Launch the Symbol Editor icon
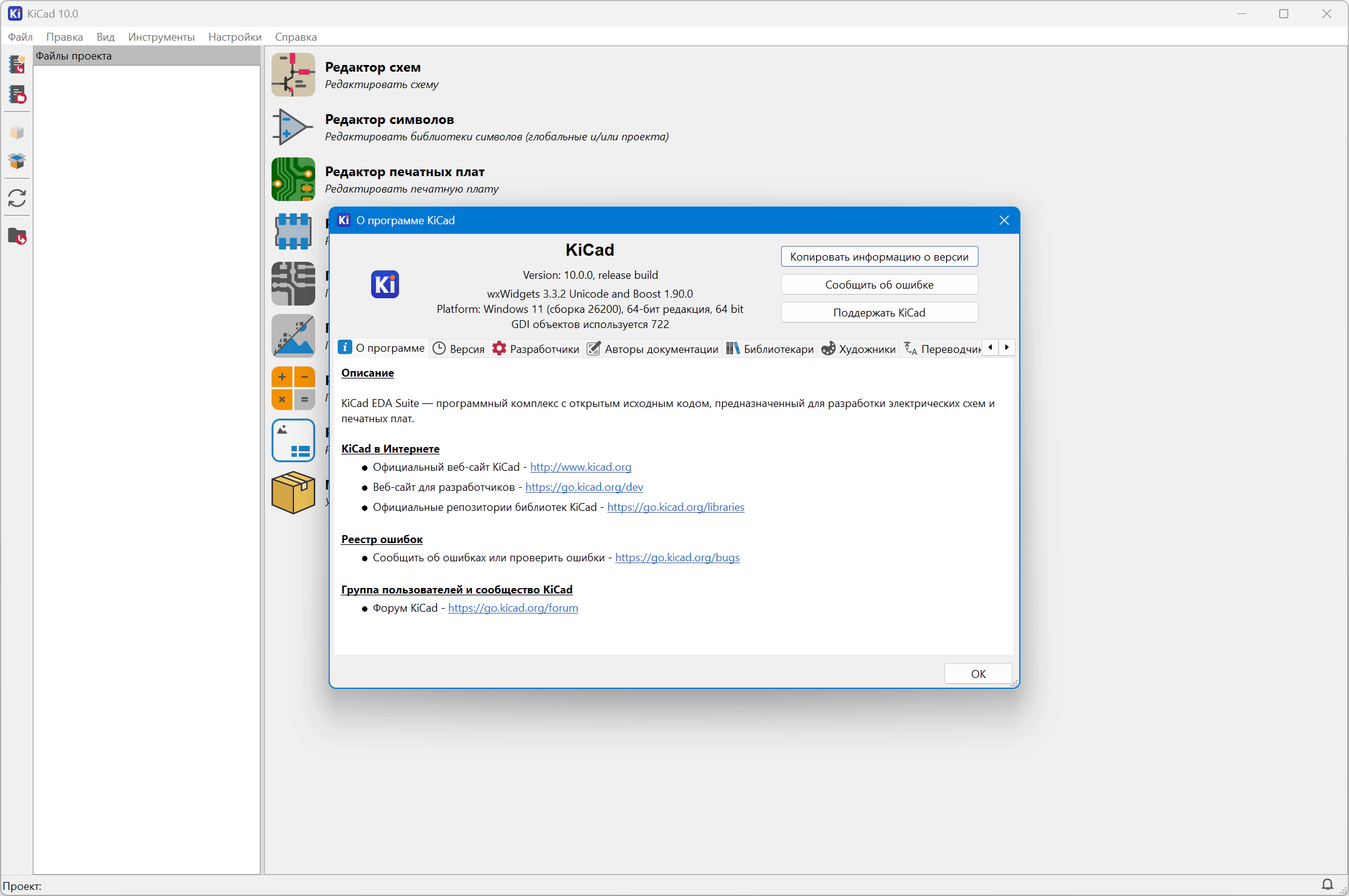 tap(293, 127)
